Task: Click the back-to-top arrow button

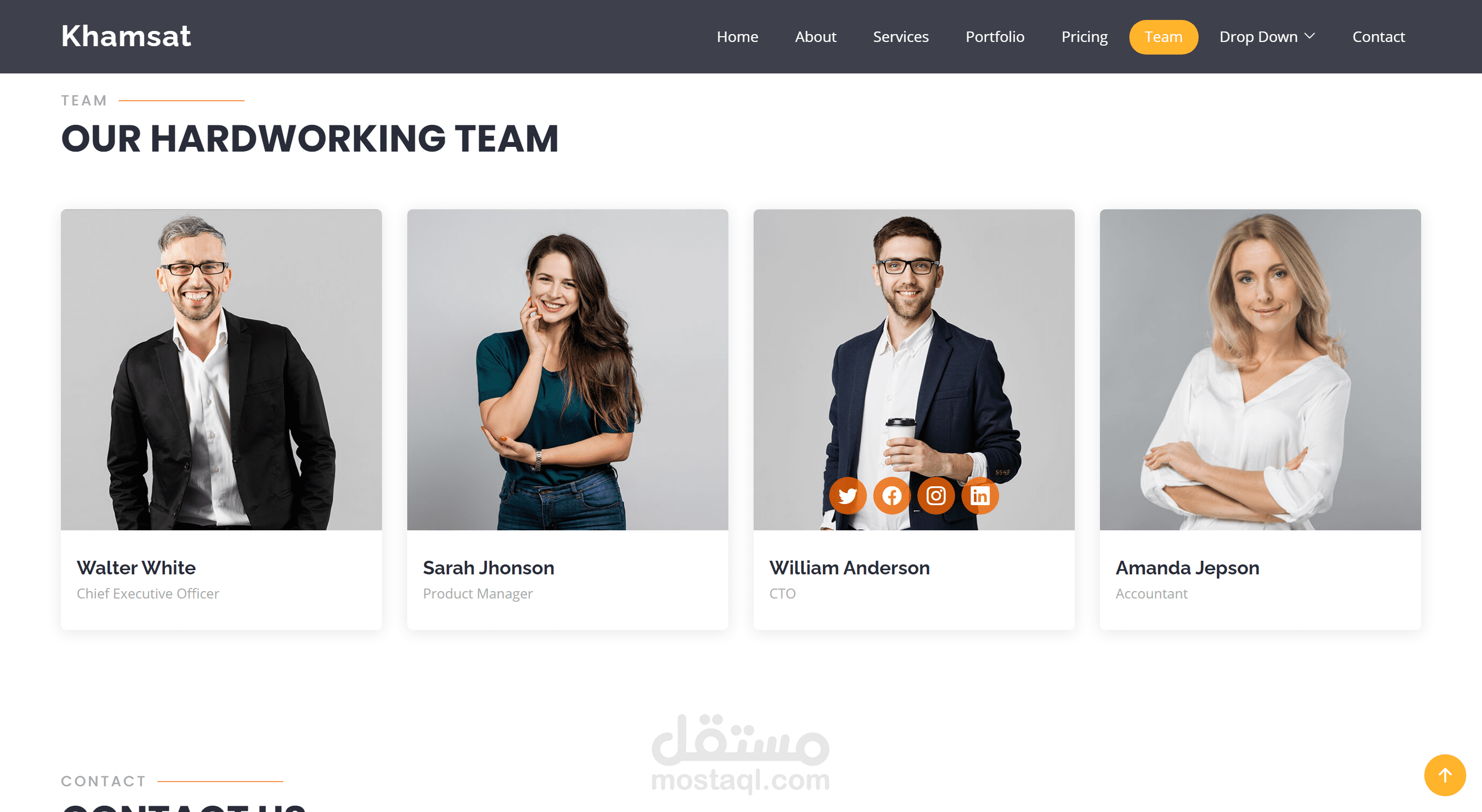Action: click(1445, 775)
